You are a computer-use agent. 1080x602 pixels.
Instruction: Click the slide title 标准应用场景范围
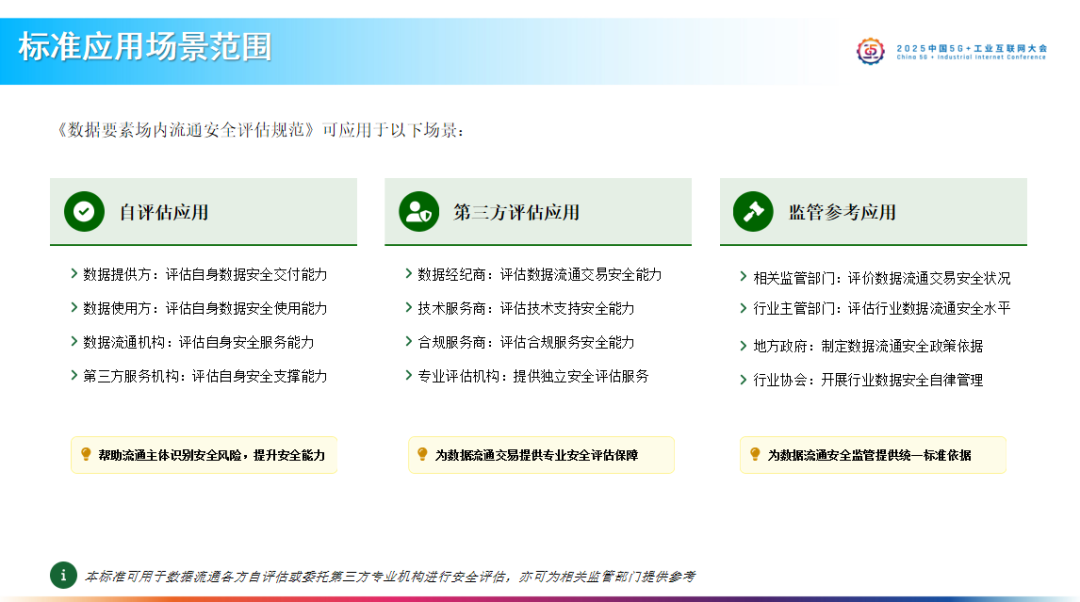(x=145, y=47)
